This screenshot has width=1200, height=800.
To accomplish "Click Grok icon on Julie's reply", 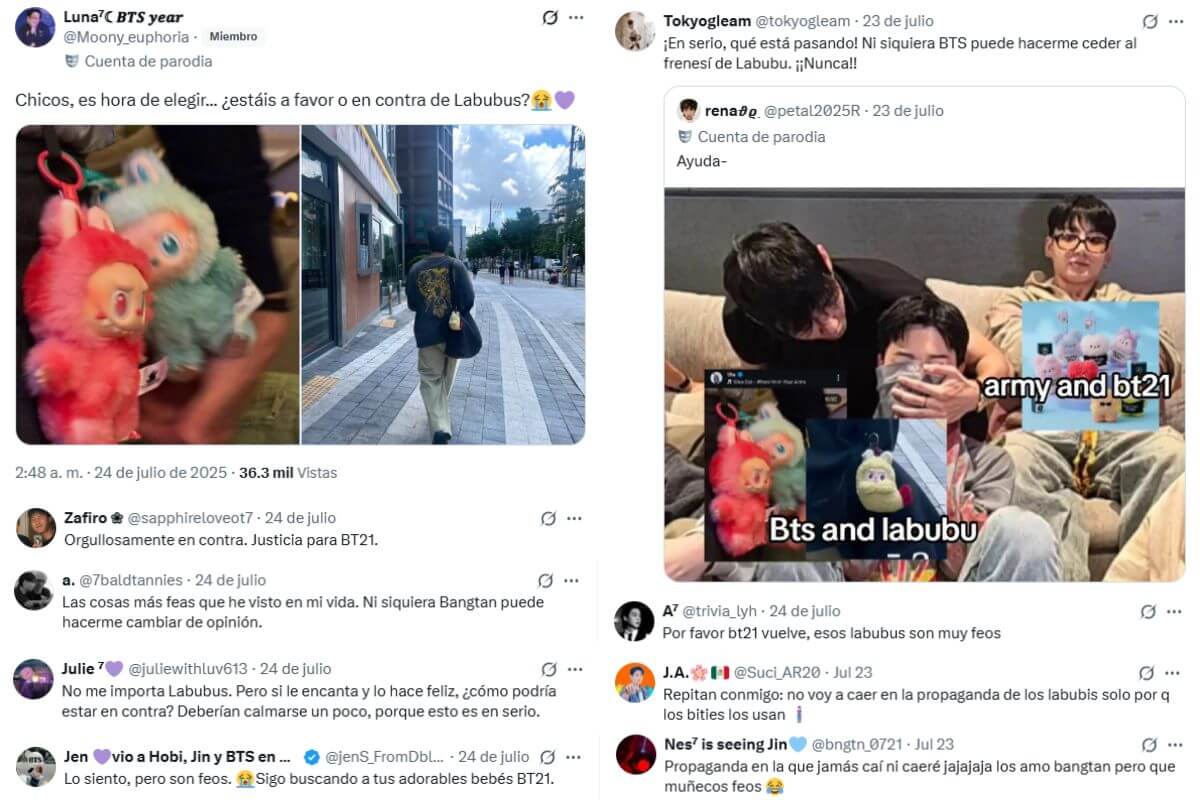I will [x=548, y=669].
